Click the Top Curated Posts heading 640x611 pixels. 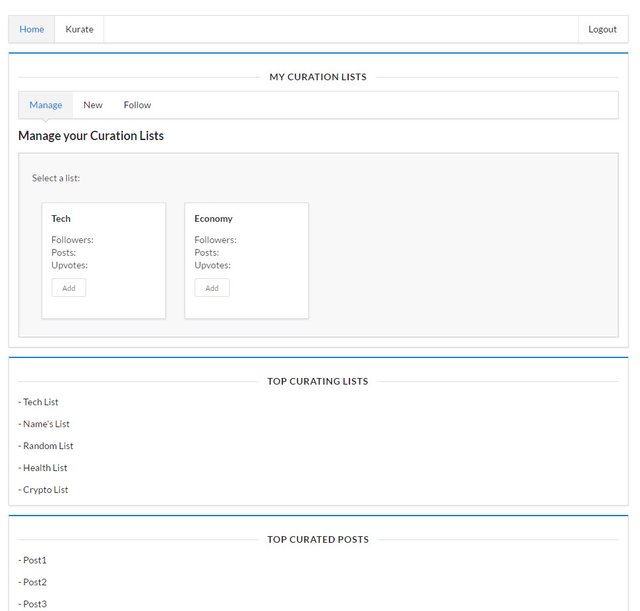click(x=318, y=540)
